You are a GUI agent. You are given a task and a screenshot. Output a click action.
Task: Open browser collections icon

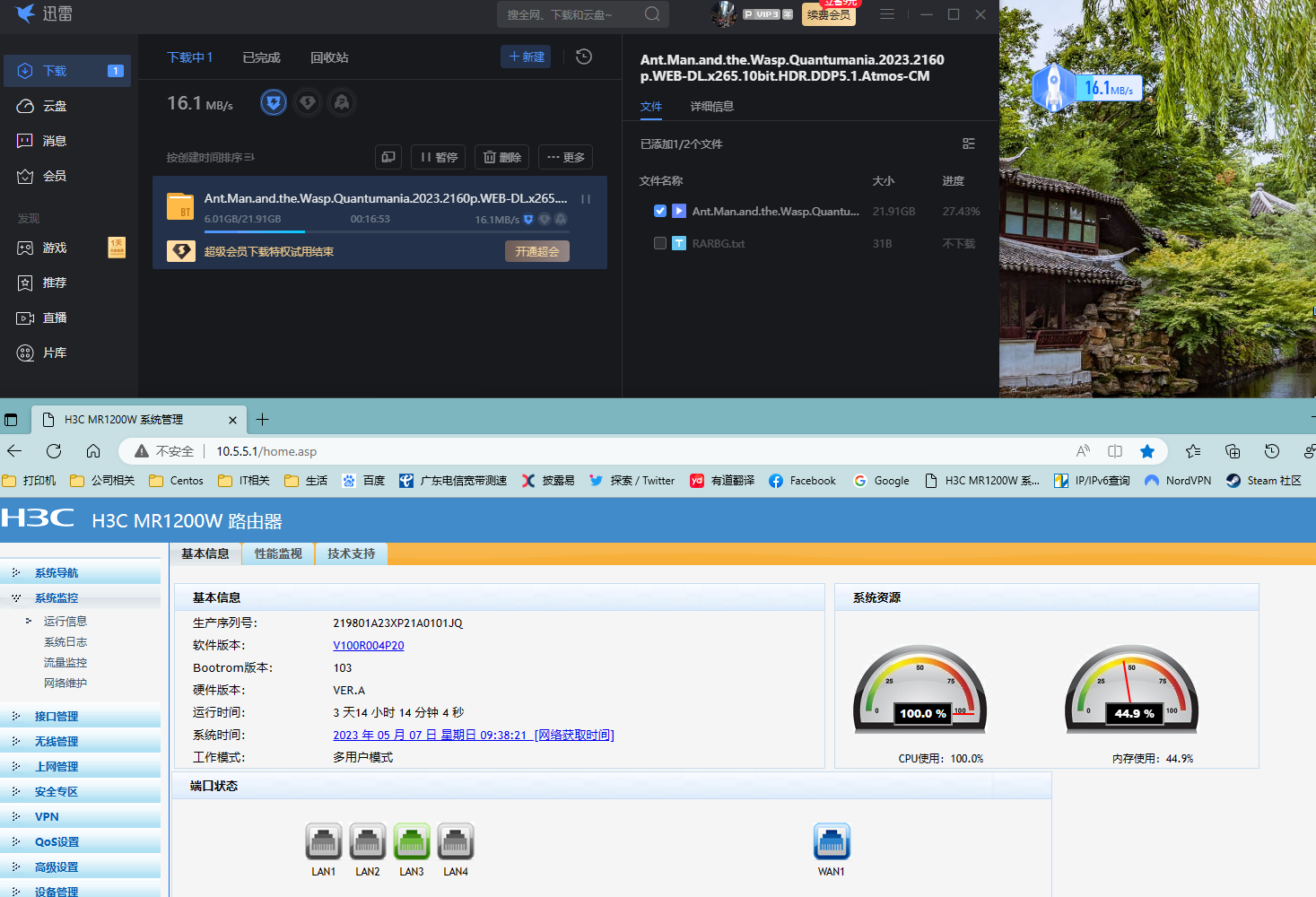[x=1233, y=451]
